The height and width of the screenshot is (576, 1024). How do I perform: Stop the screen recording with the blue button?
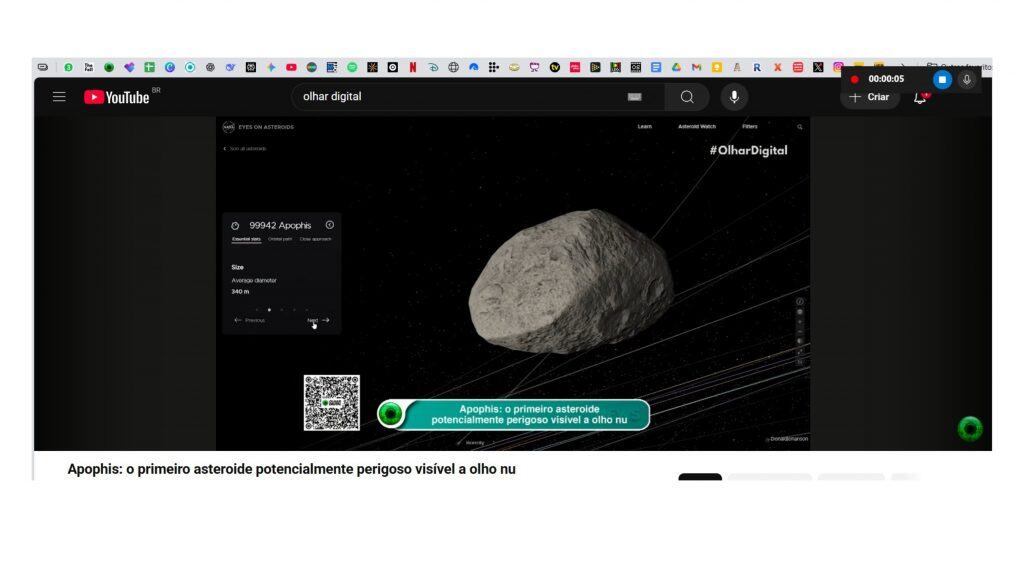942,80
